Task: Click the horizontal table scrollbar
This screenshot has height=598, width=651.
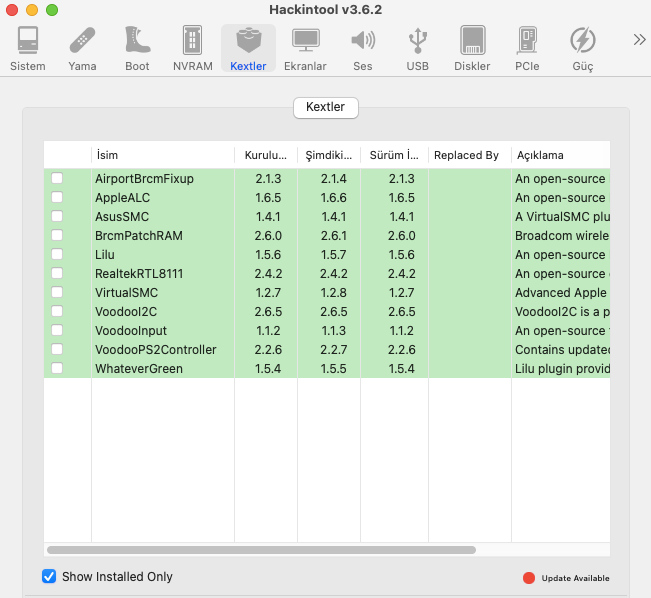Action: 261,549
